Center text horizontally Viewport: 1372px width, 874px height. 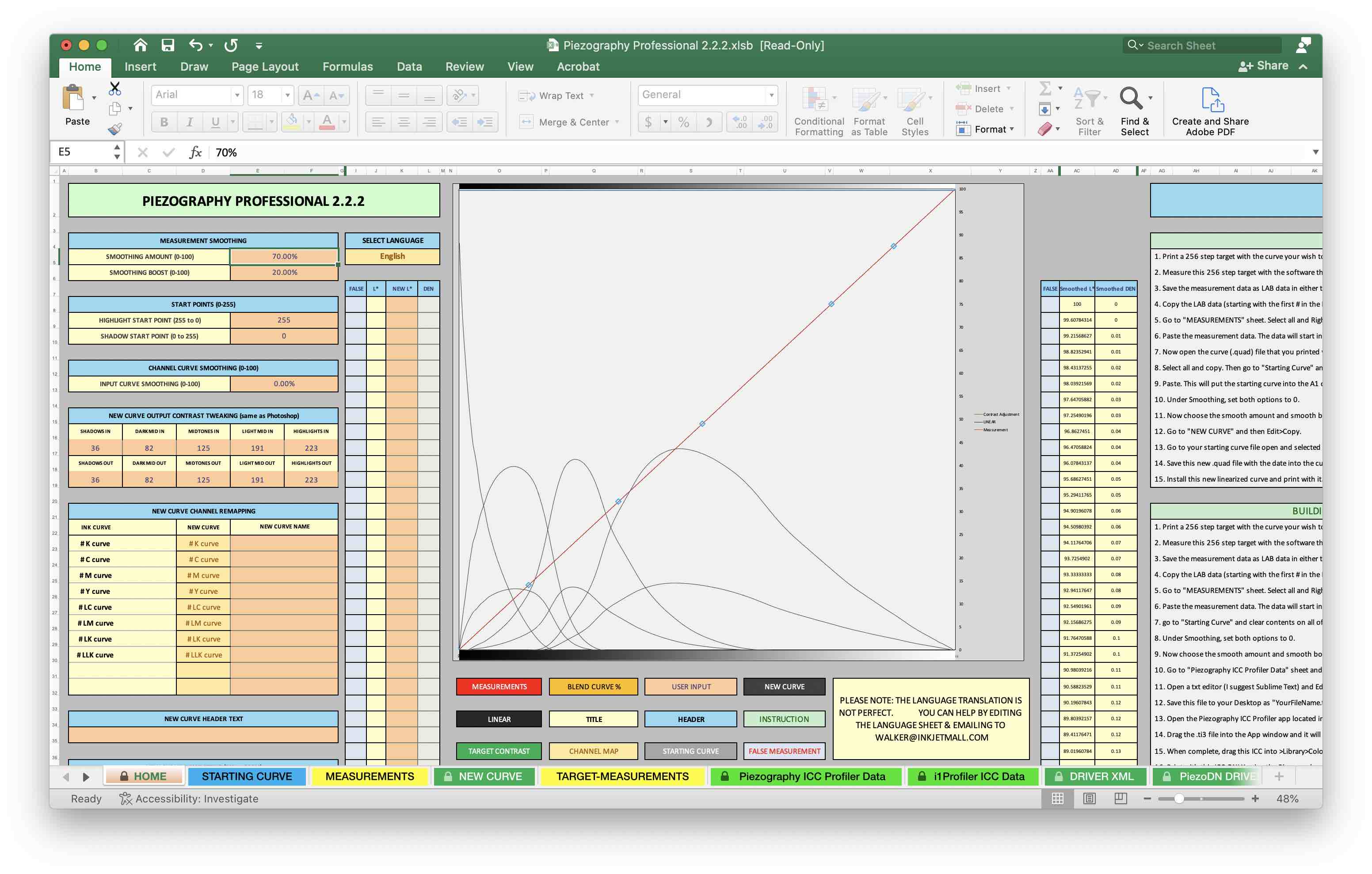coord(404,122)
